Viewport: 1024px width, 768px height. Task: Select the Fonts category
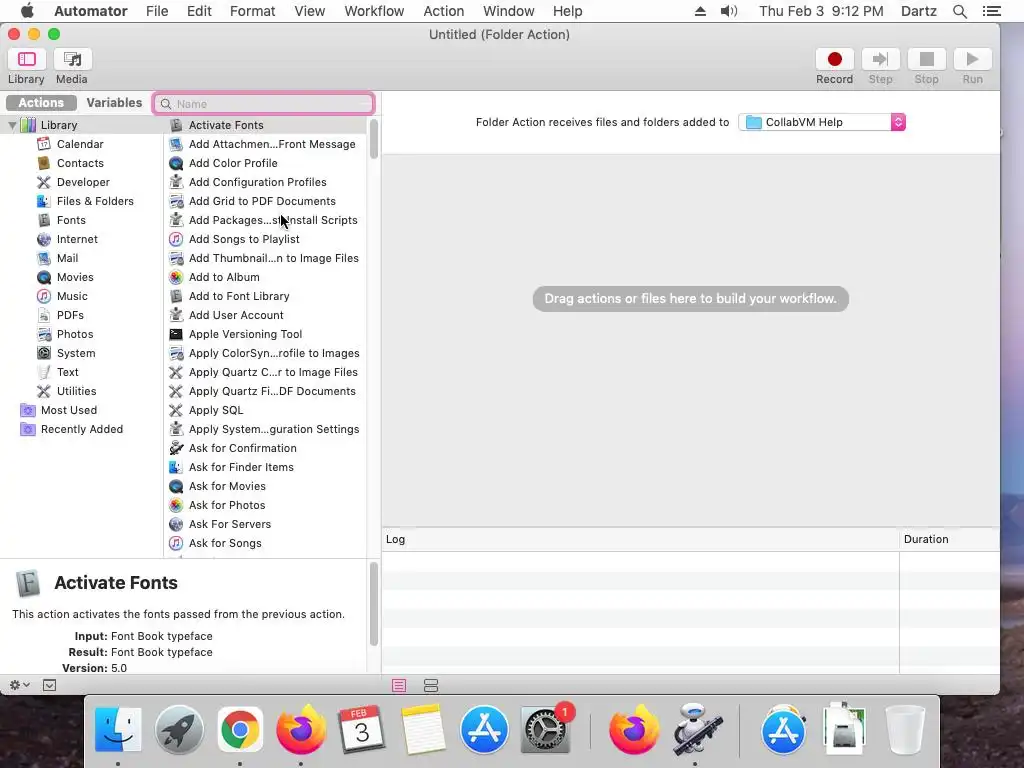(71, 220)
